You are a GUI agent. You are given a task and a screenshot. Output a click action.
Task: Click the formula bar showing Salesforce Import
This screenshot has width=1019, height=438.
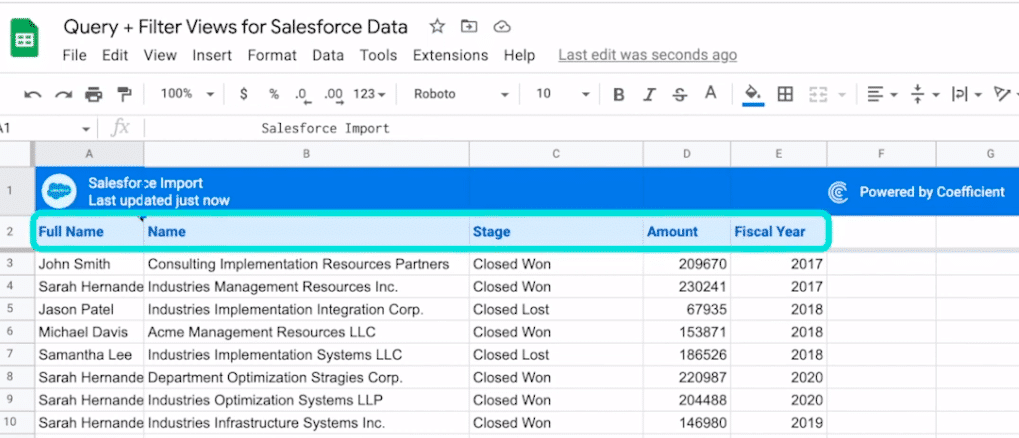(x=582, y=129)
